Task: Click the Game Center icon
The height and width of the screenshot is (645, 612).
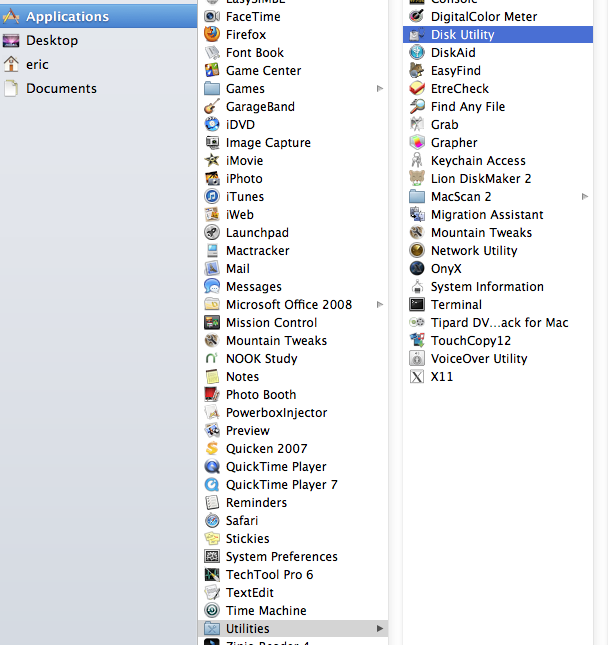Action: point(212,70)
